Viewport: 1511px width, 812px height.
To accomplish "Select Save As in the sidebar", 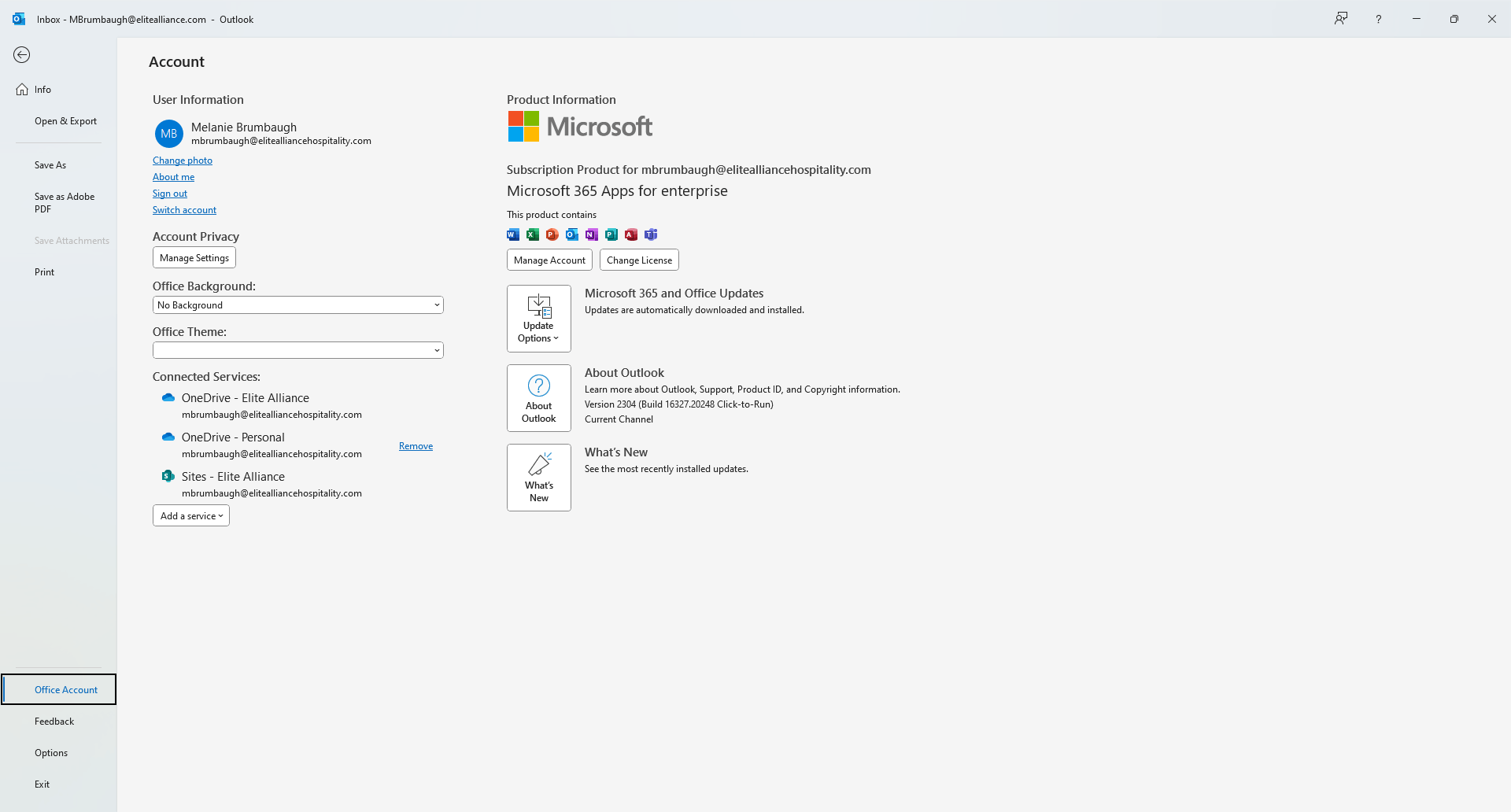I will pos(50,165).
